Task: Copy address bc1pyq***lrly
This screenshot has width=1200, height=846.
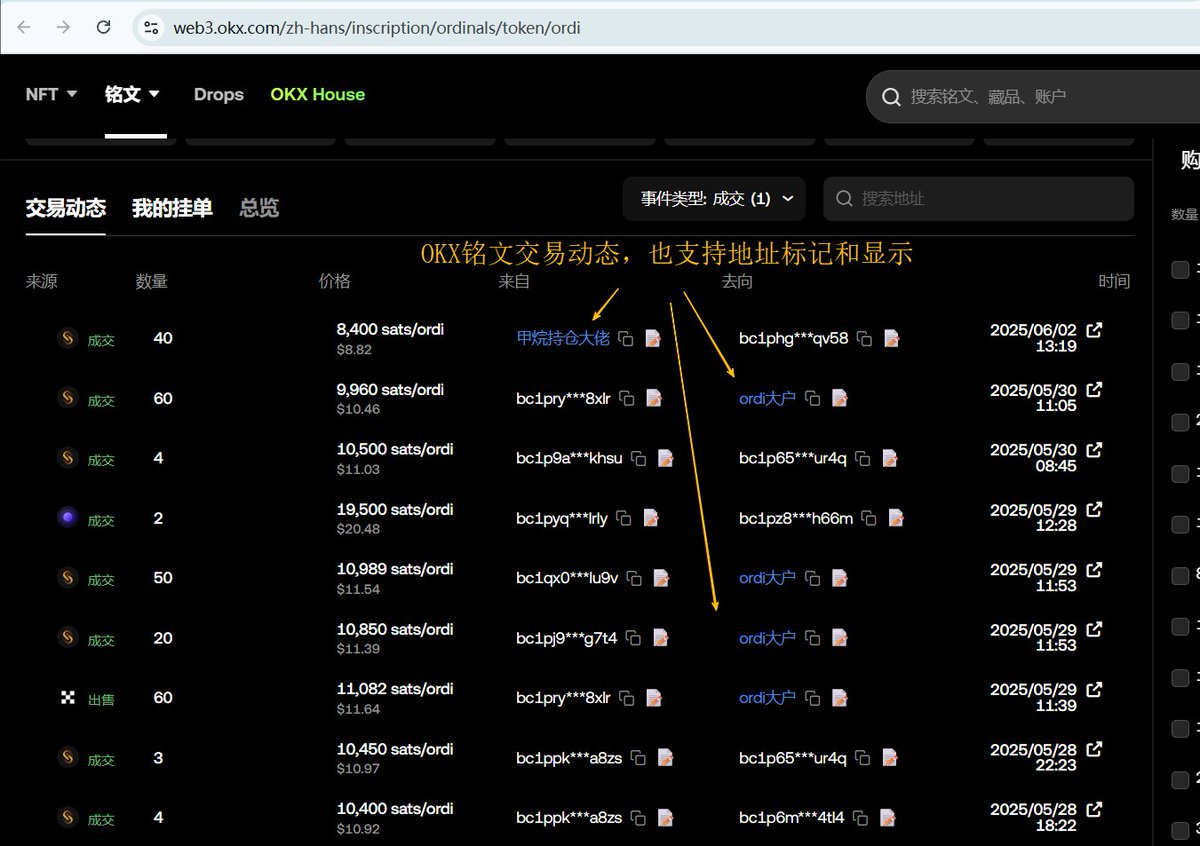Action: [x=624, y=519]
